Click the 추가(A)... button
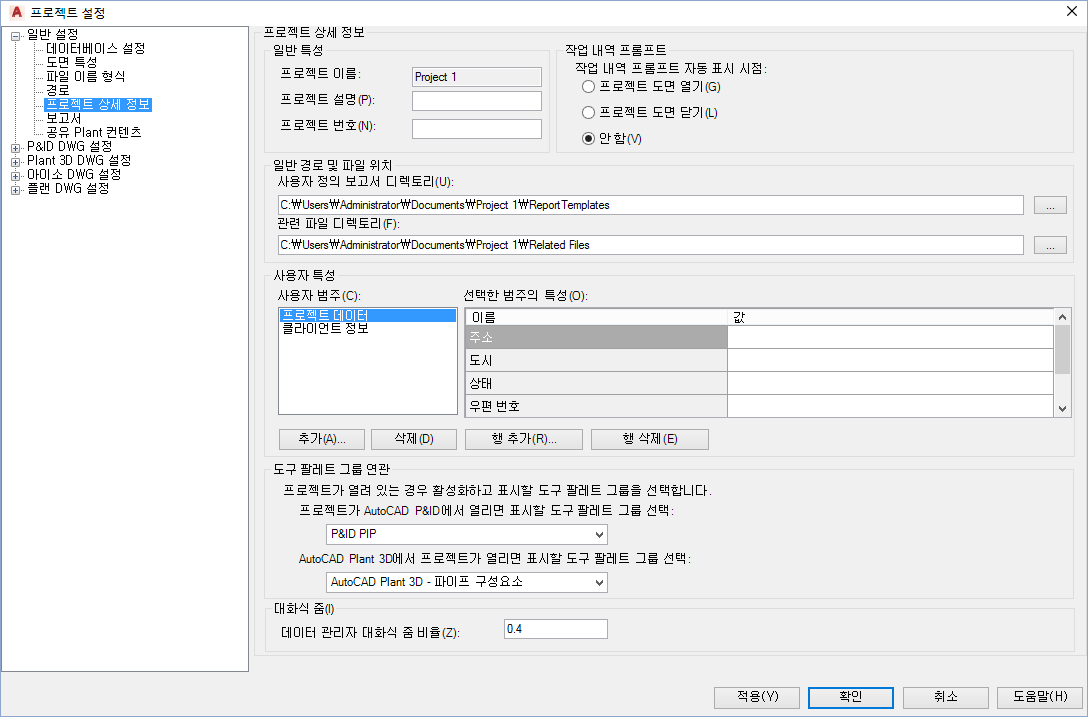 [x=322, y=439]
